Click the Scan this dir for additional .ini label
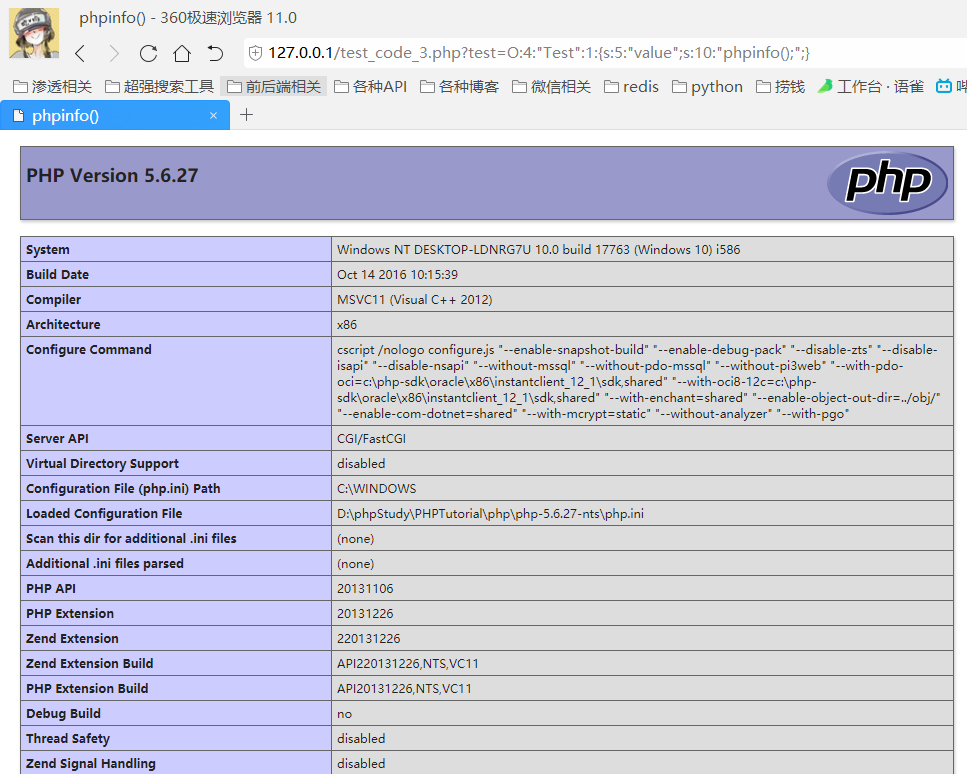The image size is (967, 774). pos(131,538)
